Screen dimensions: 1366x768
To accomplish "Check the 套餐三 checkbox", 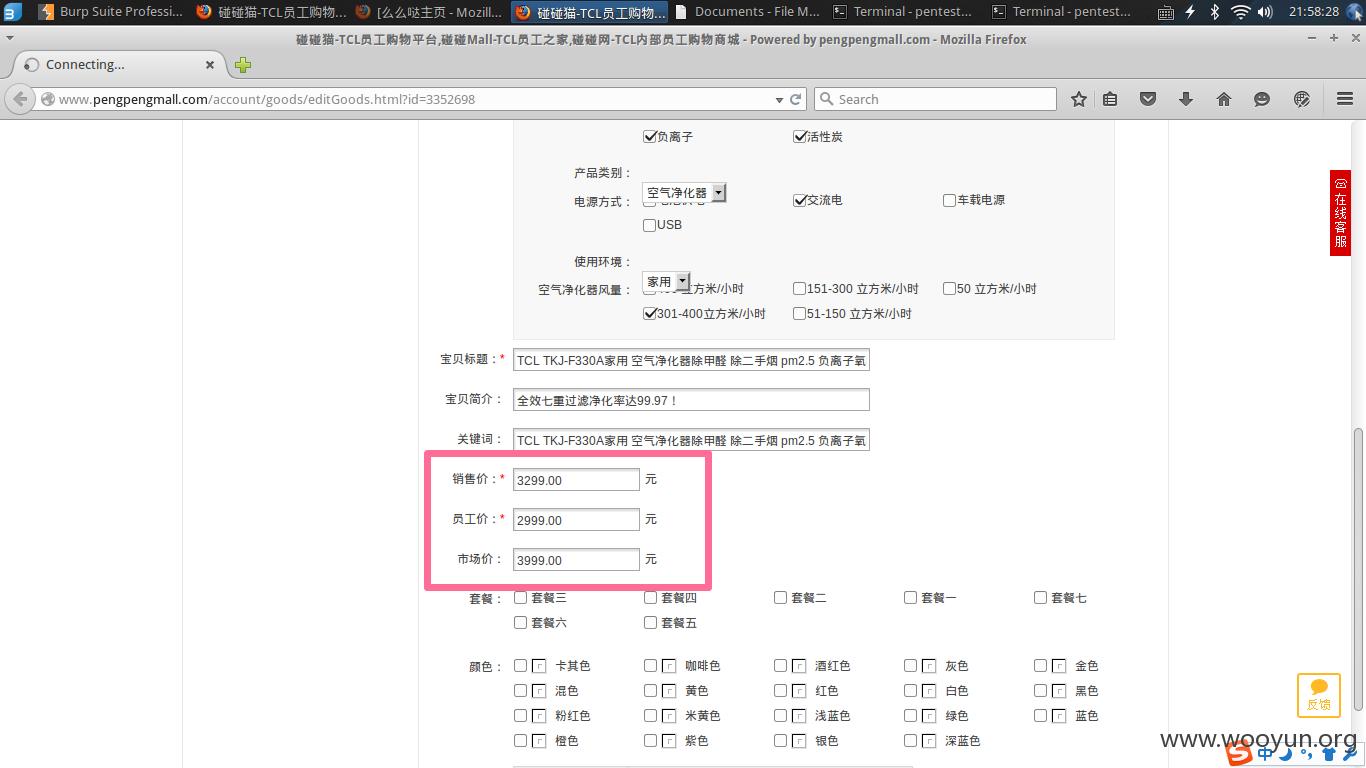I will coord(520,597).
